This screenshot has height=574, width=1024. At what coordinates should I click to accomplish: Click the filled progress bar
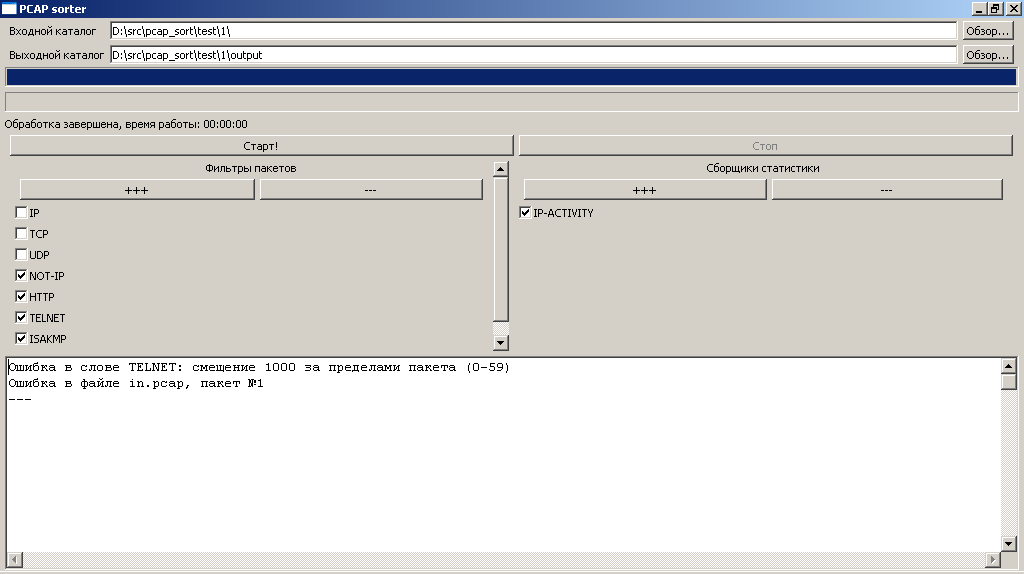(511, 77)
